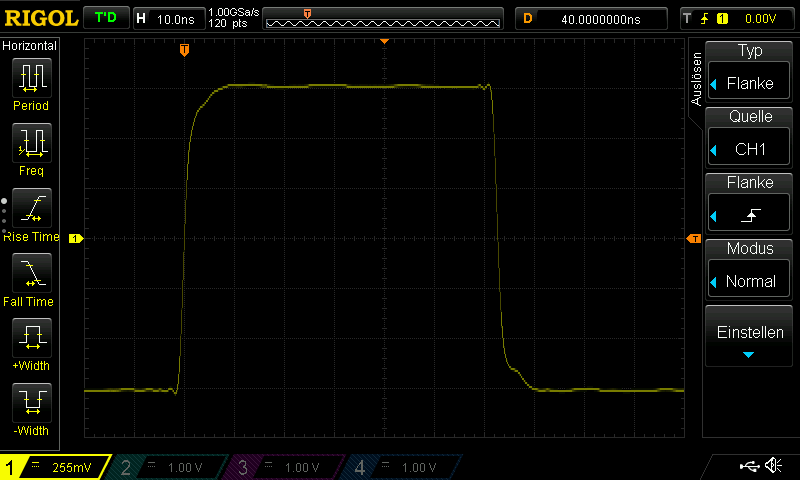Click the waveform memory overview bar

(383, 19)
